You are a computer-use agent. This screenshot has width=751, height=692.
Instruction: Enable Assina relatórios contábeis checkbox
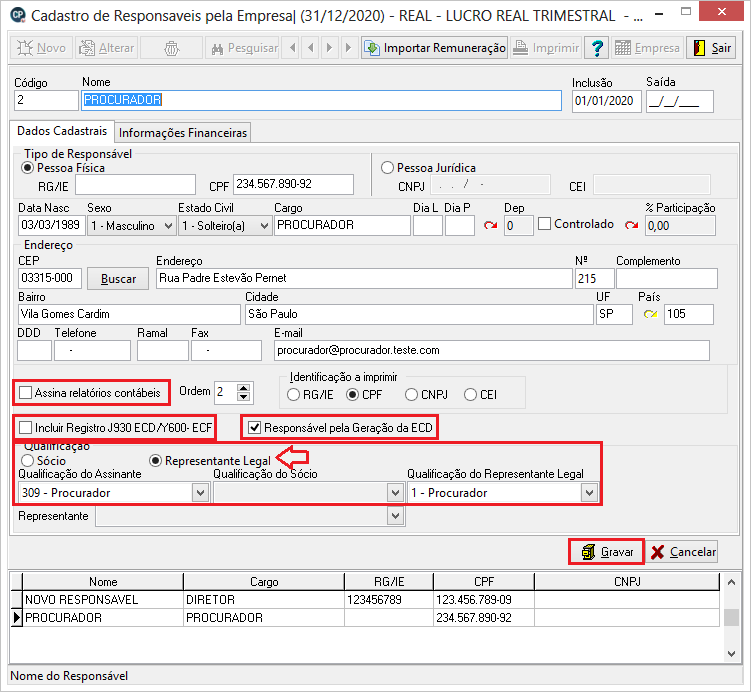[x=25, y=393]
